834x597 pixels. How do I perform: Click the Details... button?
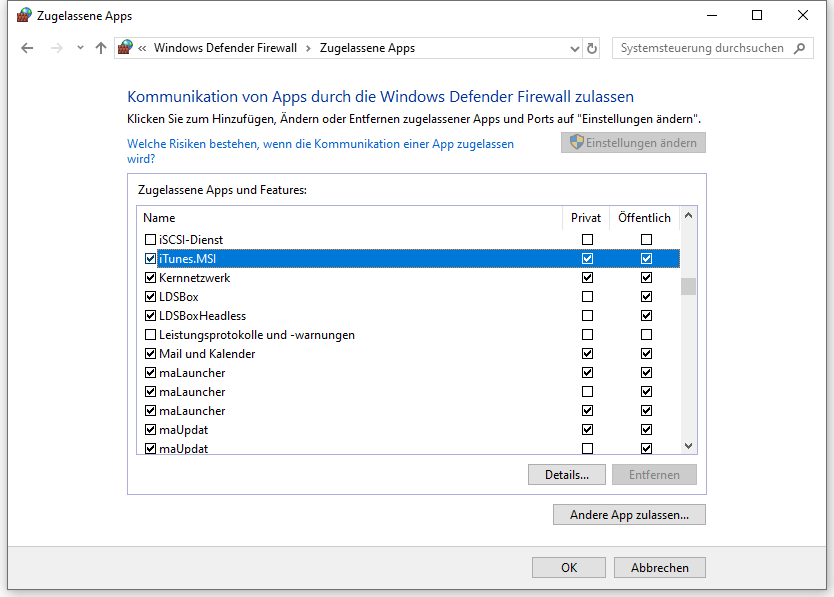[566, 475]
